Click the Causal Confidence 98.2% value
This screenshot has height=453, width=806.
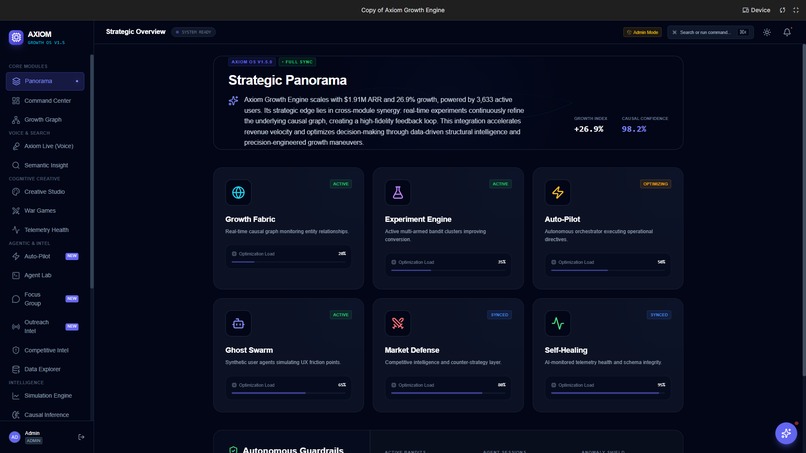coord(634,129)
